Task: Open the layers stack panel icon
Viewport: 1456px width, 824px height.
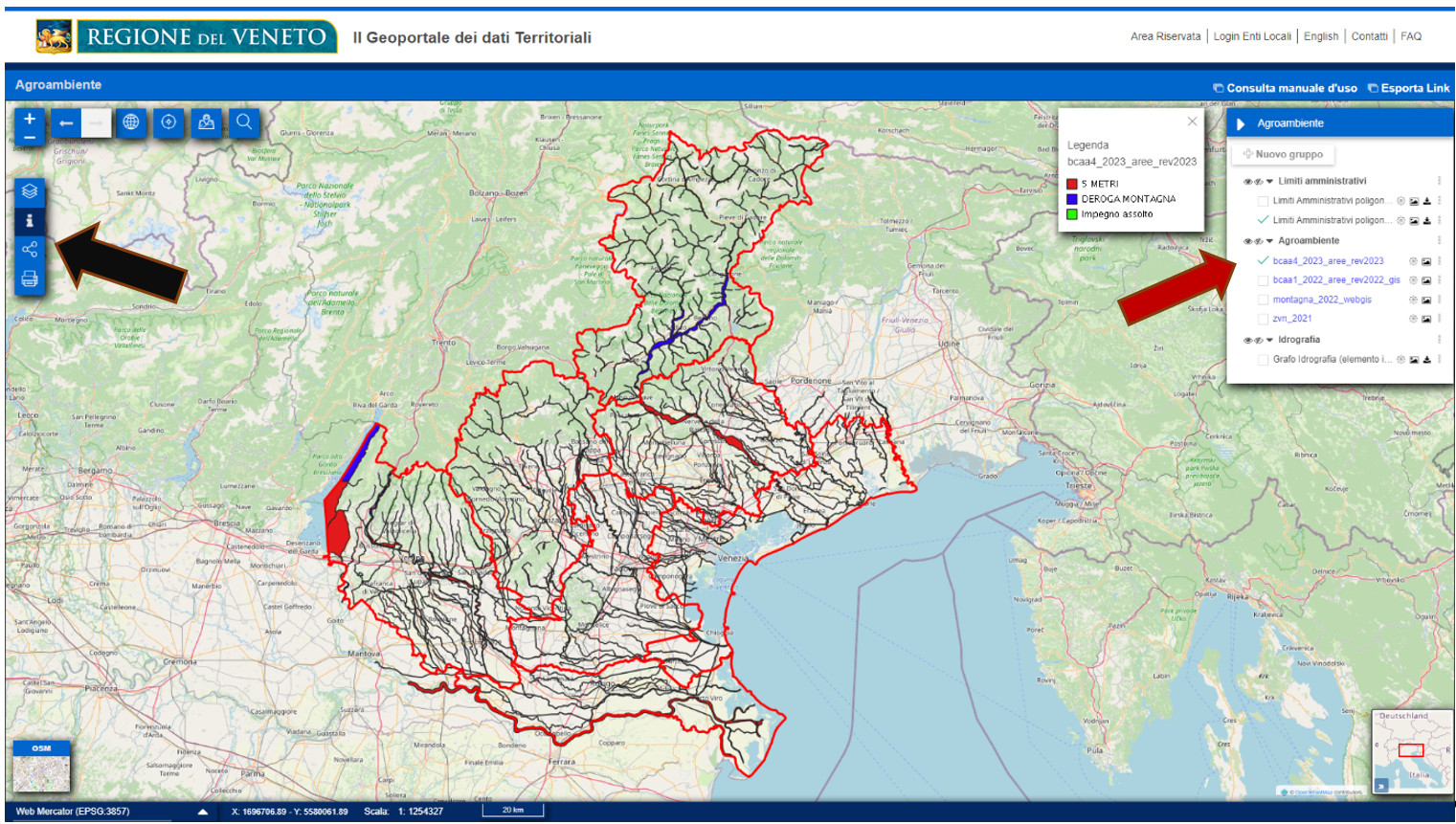Action: click(x=30, y=191)
